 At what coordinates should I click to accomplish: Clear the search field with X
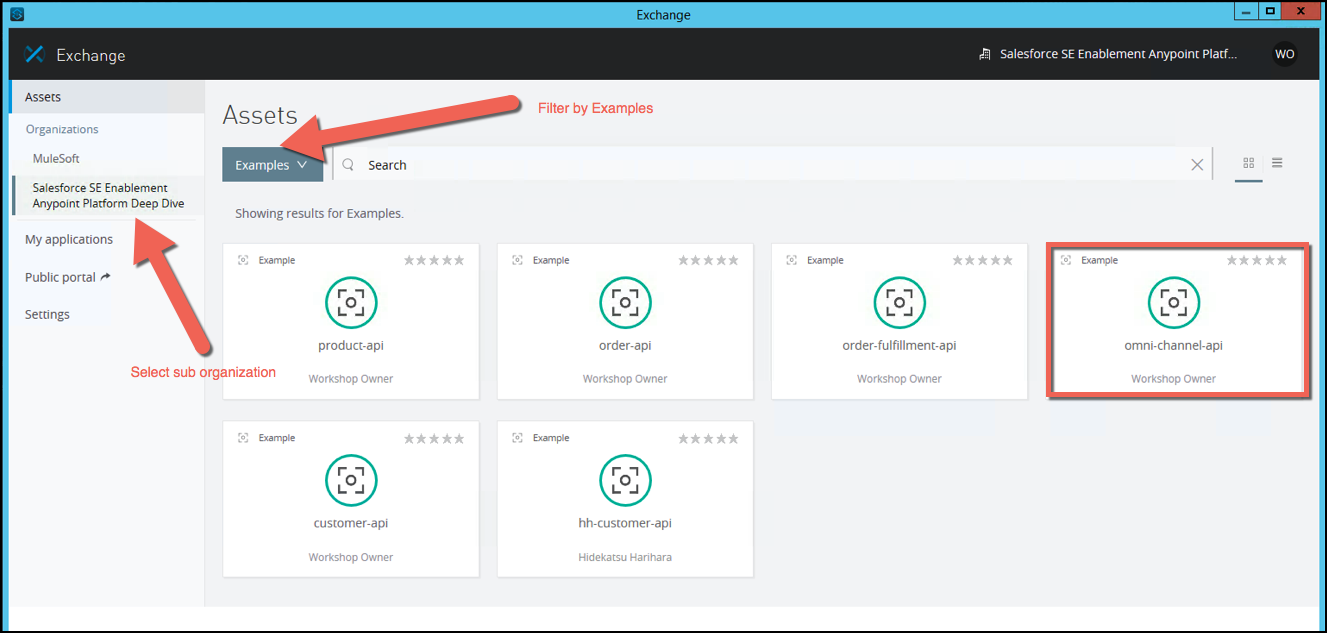[1197, 165]
